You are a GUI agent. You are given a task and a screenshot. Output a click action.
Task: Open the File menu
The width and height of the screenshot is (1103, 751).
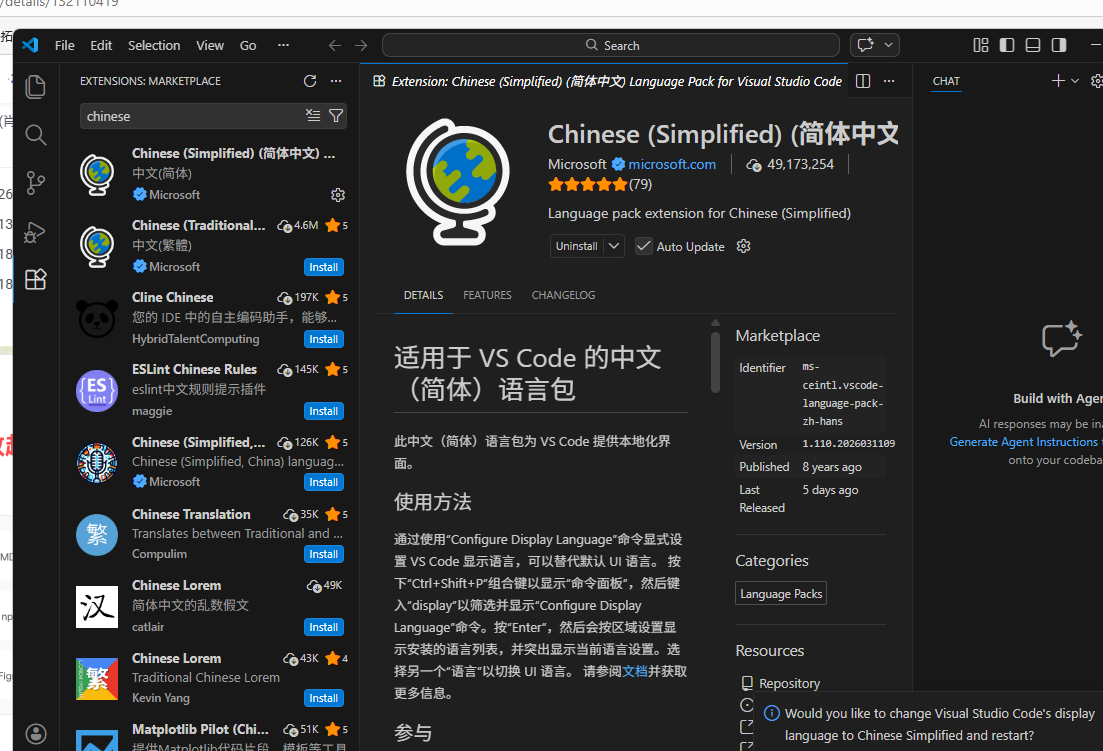pos(65,45)
